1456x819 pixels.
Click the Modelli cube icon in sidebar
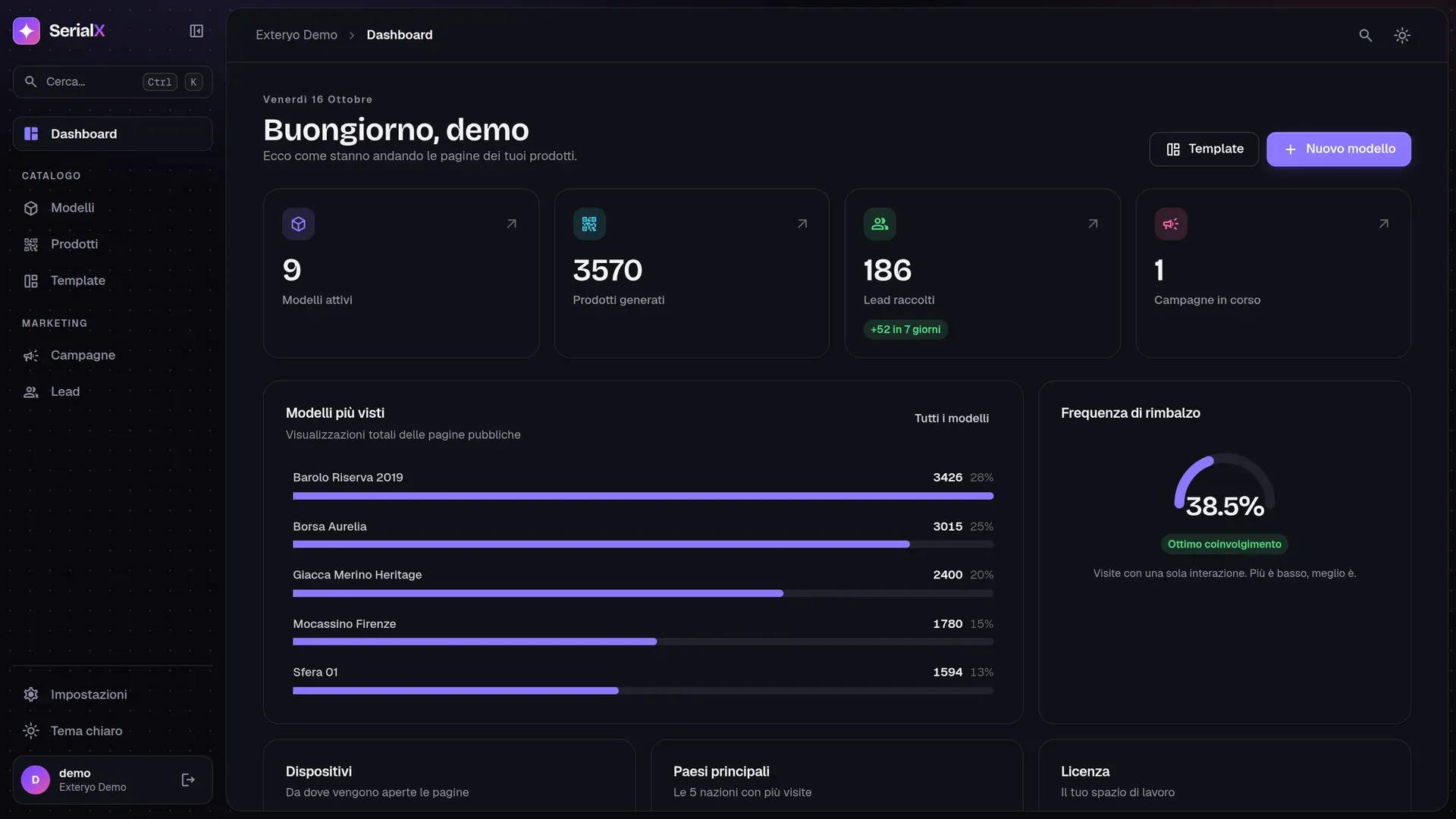coord(31,208)
